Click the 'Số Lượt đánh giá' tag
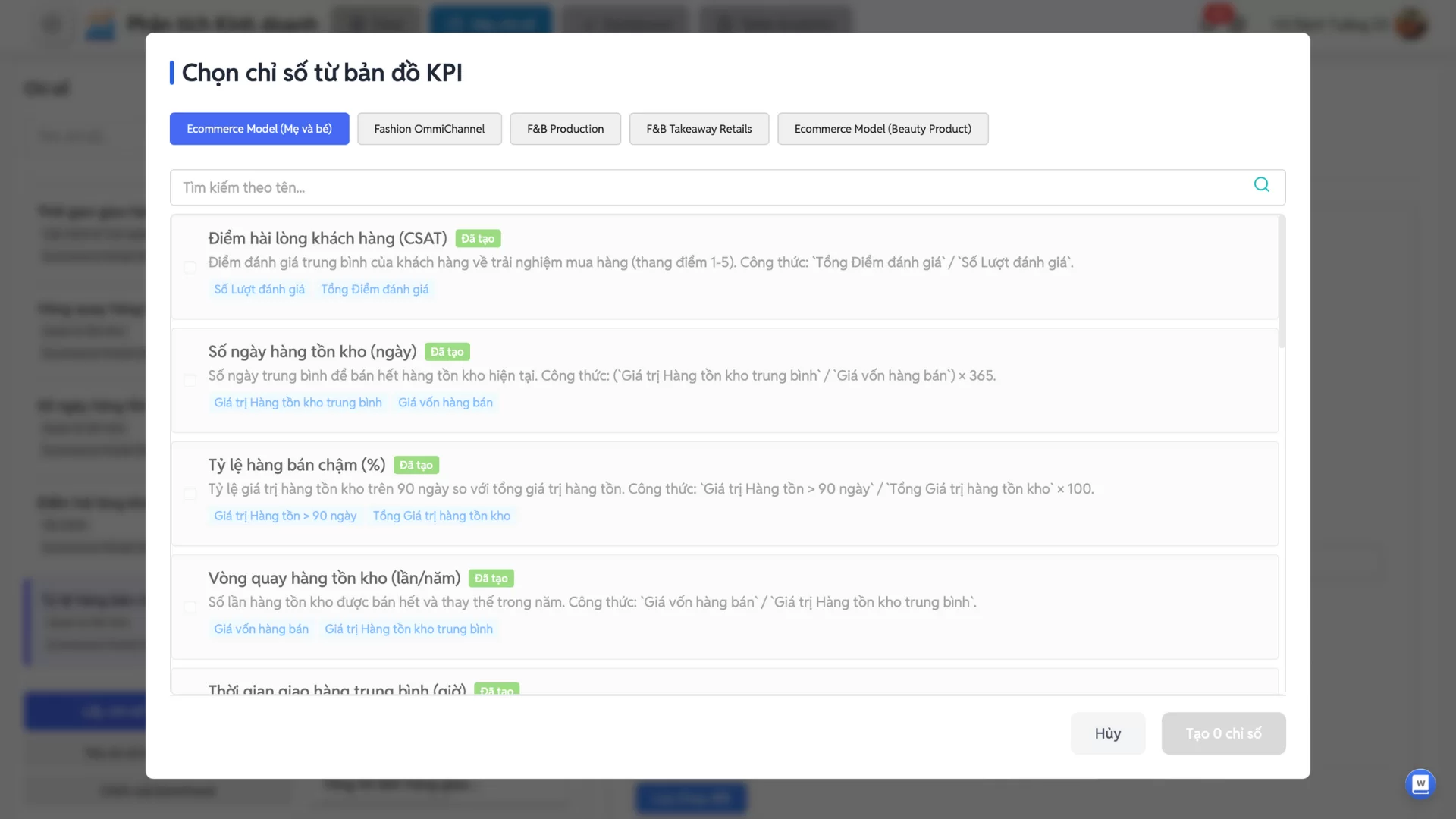 click(x=259, y=290)
